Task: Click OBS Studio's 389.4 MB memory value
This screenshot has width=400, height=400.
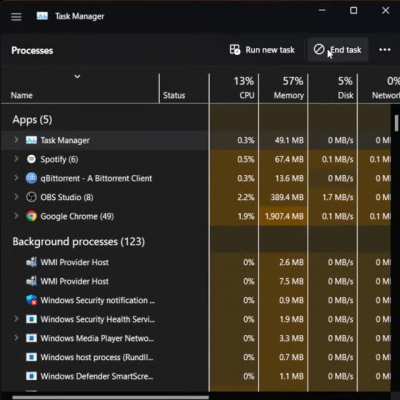Action: point(287,197)
